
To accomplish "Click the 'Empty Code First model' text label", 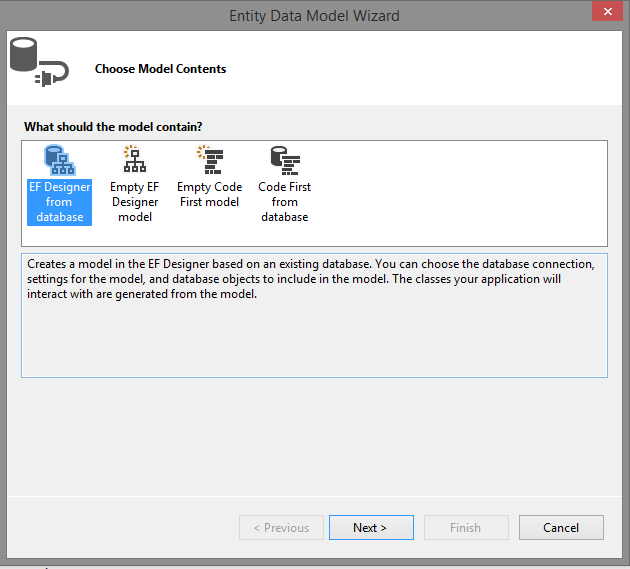I will click(210, 194).
